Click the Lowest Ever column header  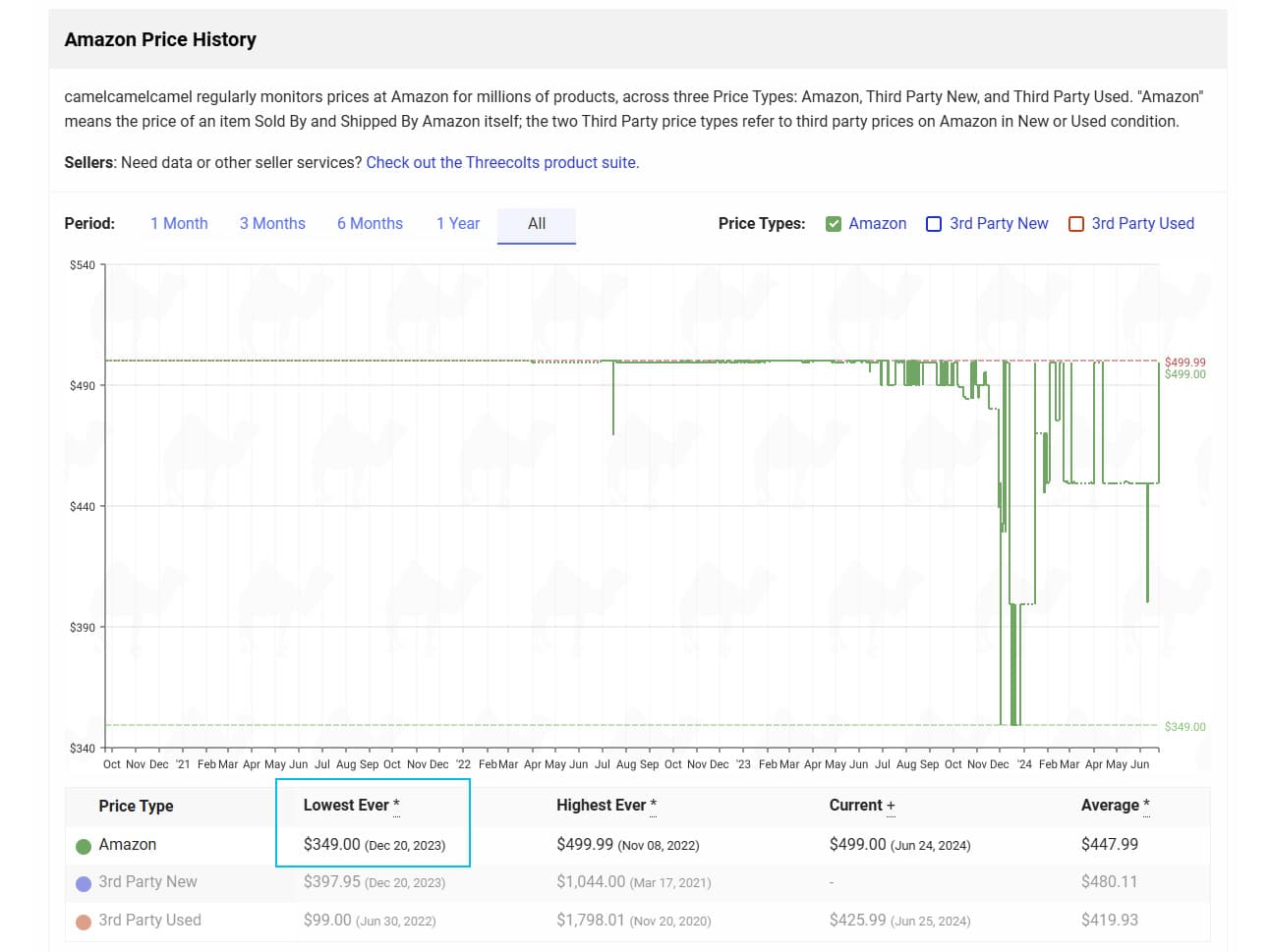pos(351,806)
